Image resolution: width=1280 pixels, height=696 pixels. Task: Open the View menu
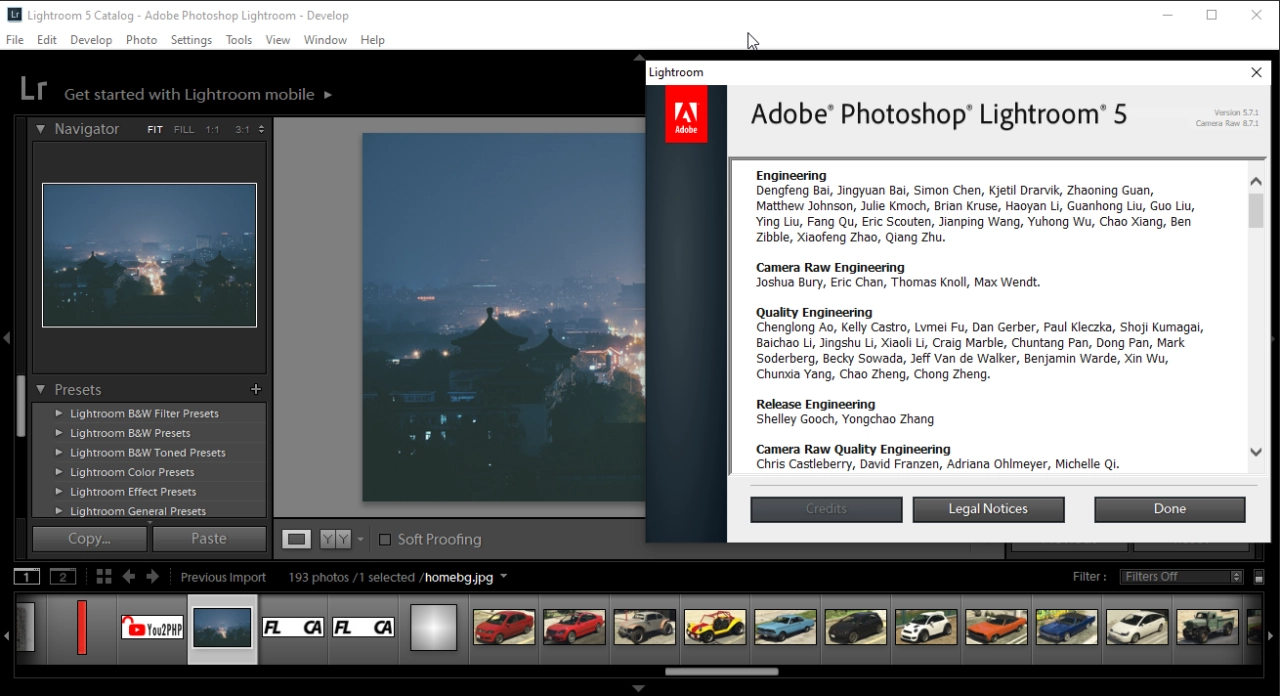pyautogui.click(x=278, y=40)
